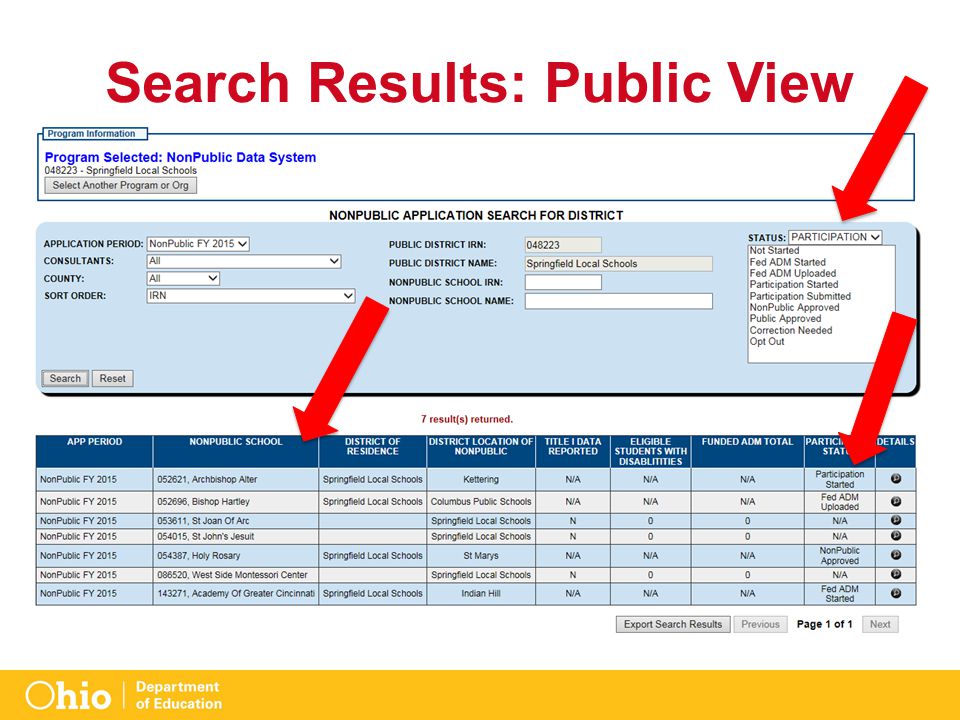
Task: Open the County dropdown
Action: 183,279
